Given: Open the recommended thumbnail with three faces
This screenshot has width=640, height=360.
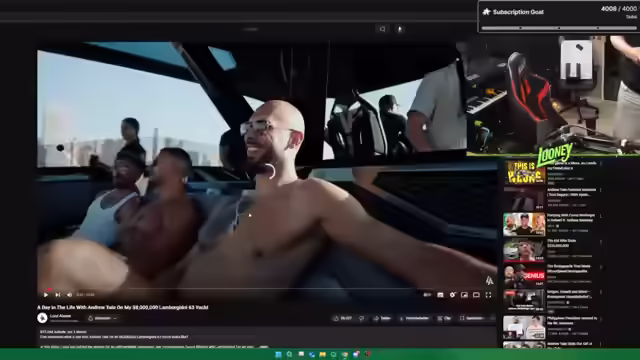Looking at the screenshot, I should [524, 224].
